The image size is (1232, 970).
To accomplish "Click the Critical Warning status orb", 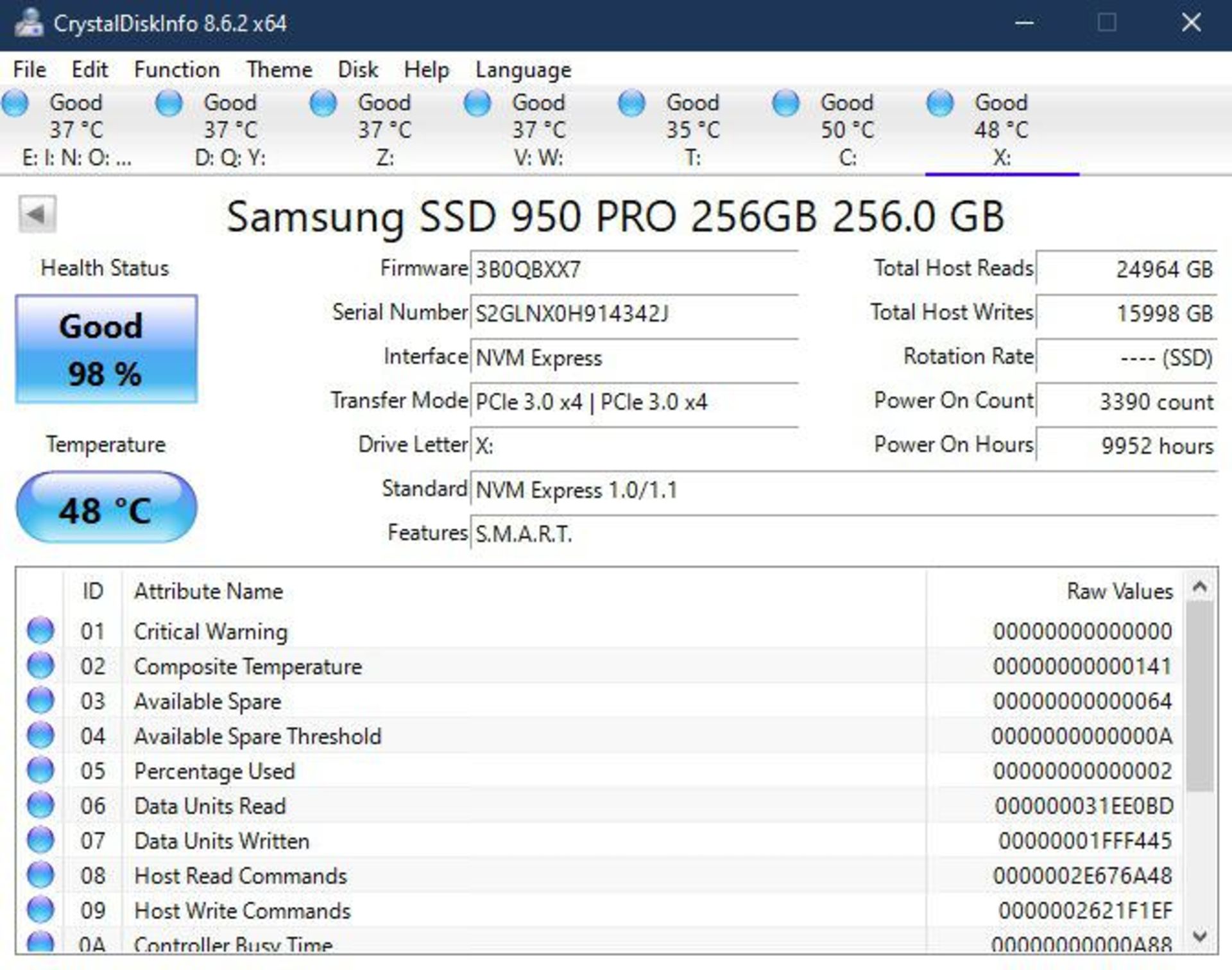I will click(x=40, y=630).
